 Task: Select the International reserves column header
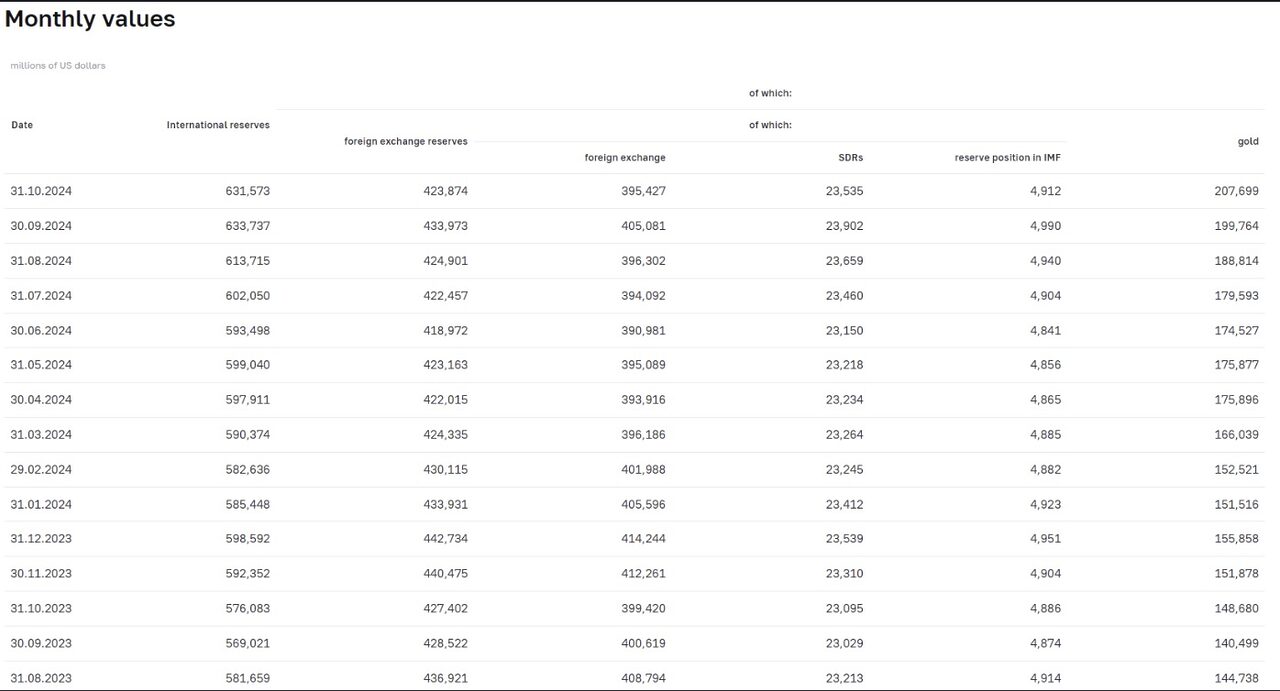[218, 125]
